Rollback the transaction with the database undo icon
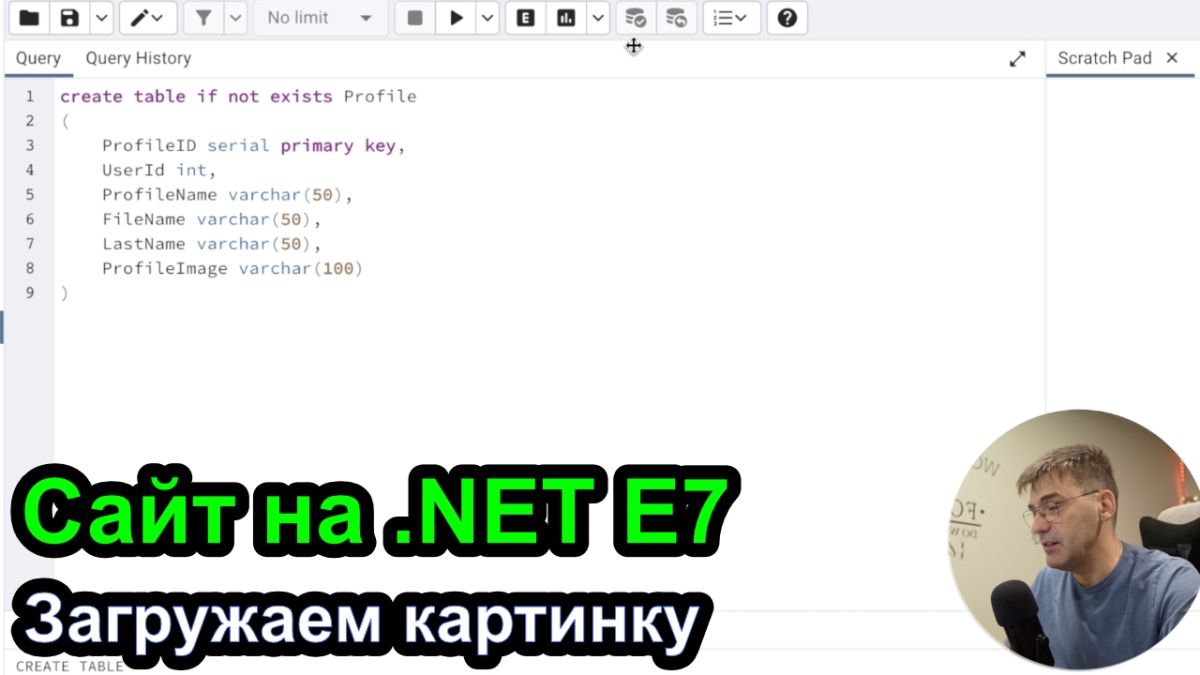1200x675 pixels. [676, 18]
